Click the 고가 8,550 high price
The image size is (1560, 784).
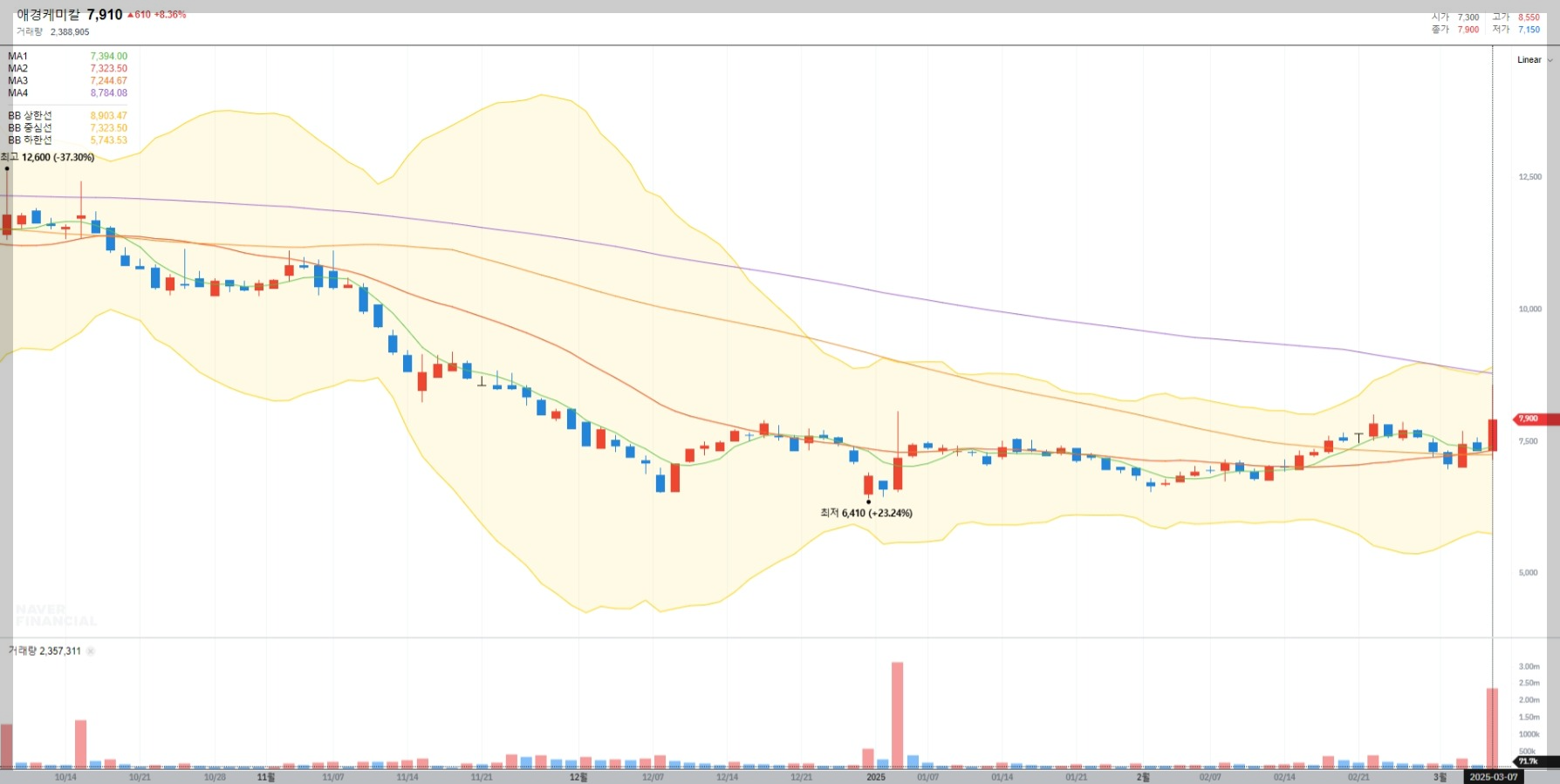[x=1516, y=17]
